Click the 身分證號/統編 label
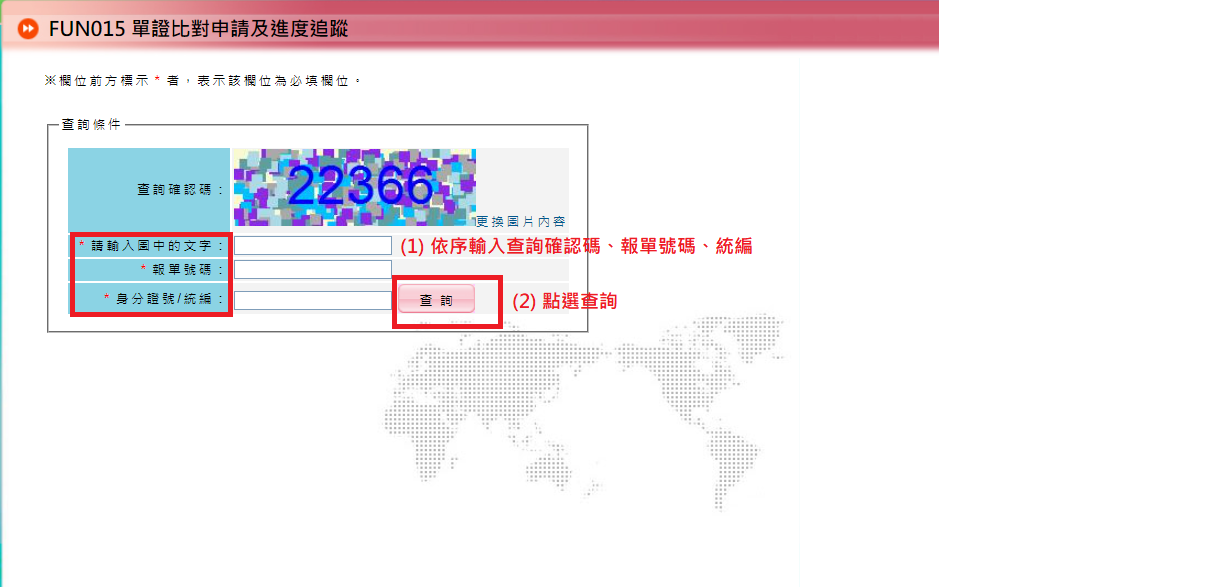This screenshot has height=588, width=1232. pos(165,299)
